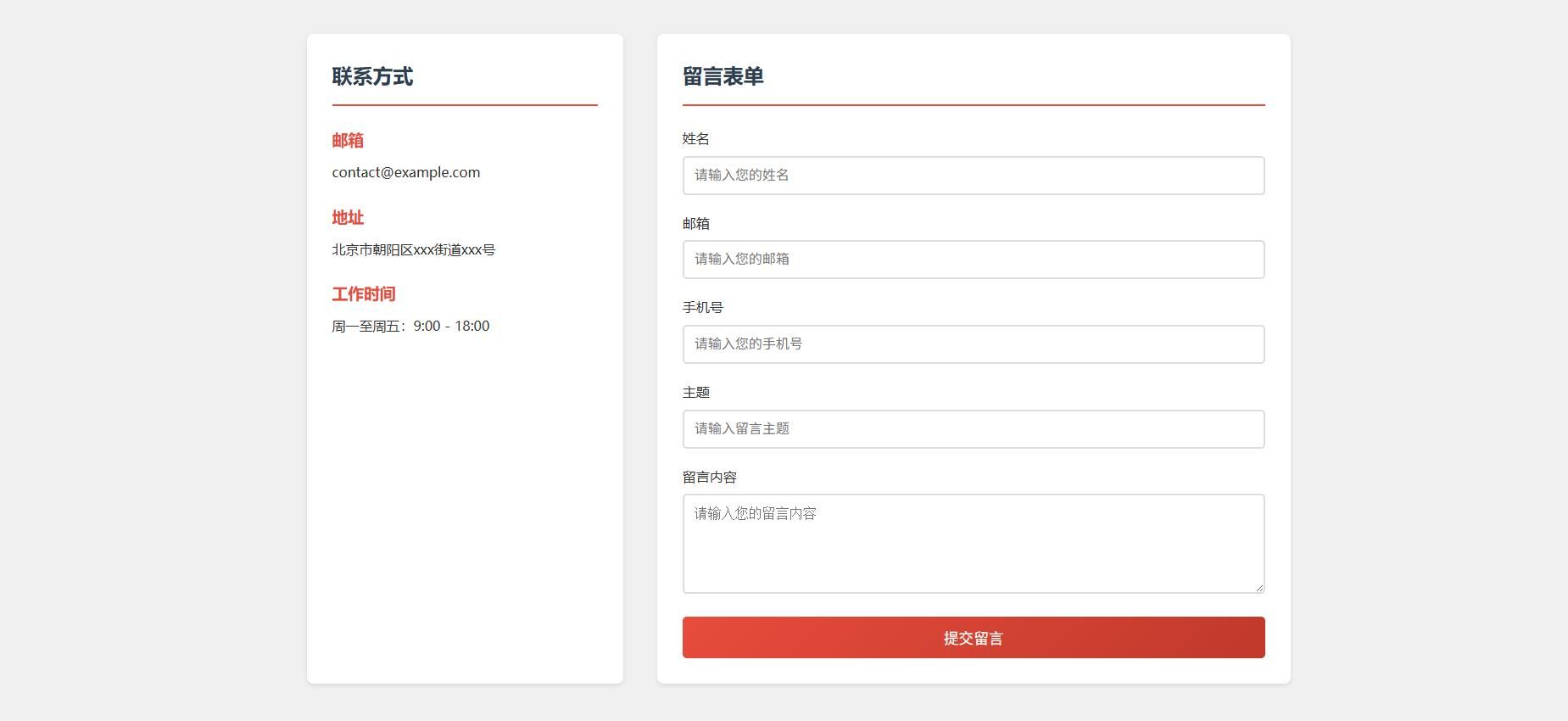Screen dimensions: 1568x721
Task: Click the red 地址 heading
Action: pos(348,218)
